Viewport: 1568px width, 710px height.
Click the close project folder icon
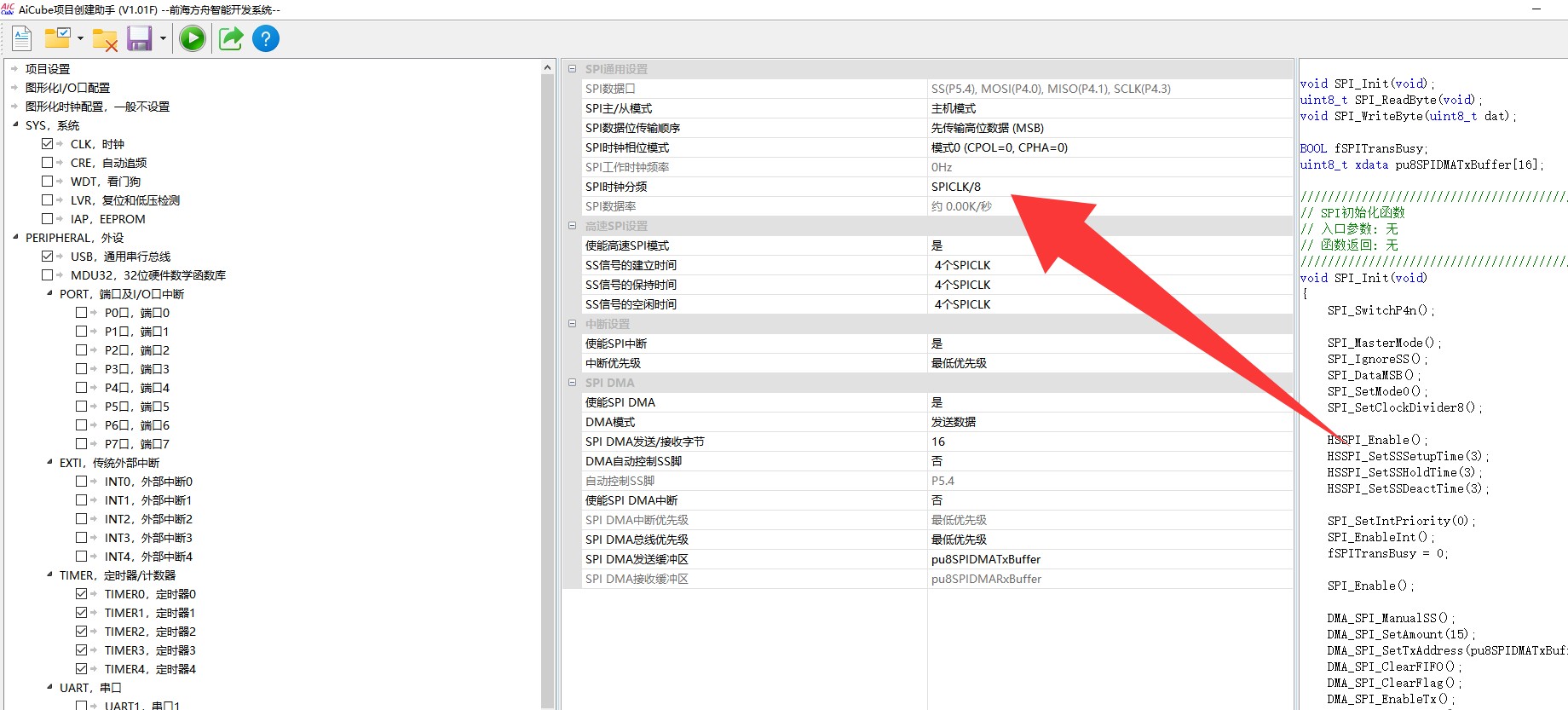tap(105, 39)
